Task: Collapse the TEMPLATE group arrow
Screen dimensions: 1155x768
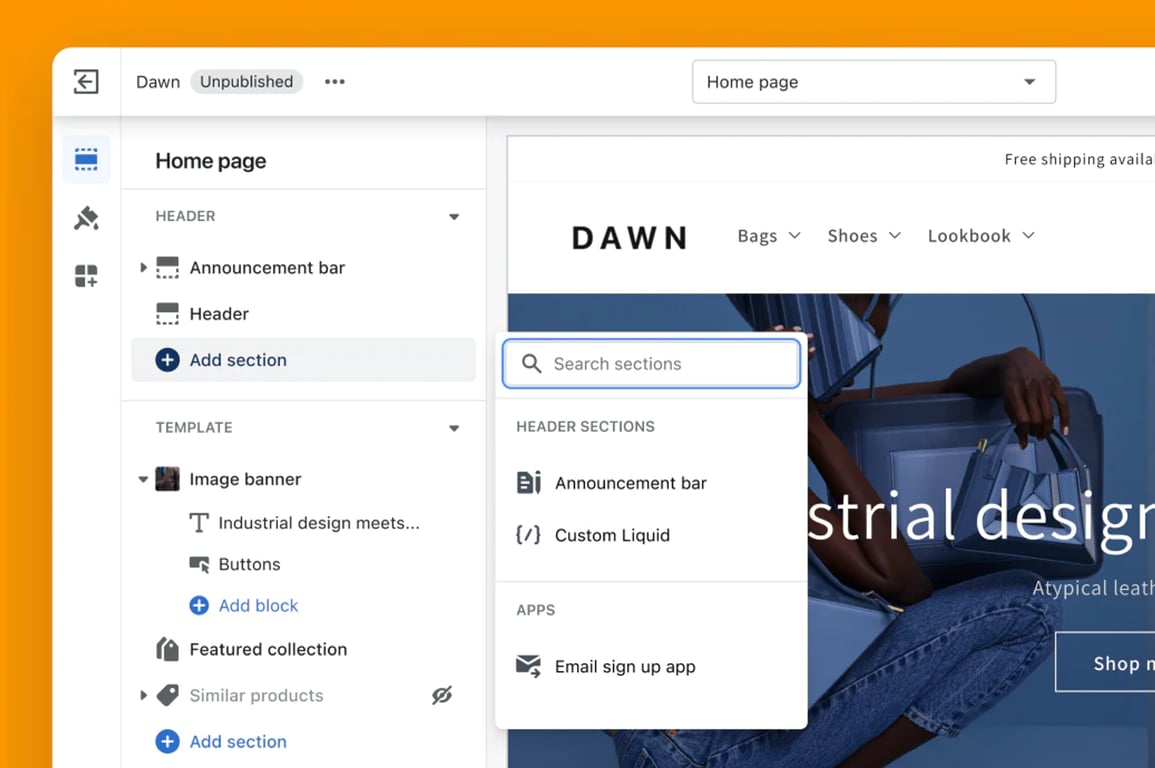Action: coord(454,428)
